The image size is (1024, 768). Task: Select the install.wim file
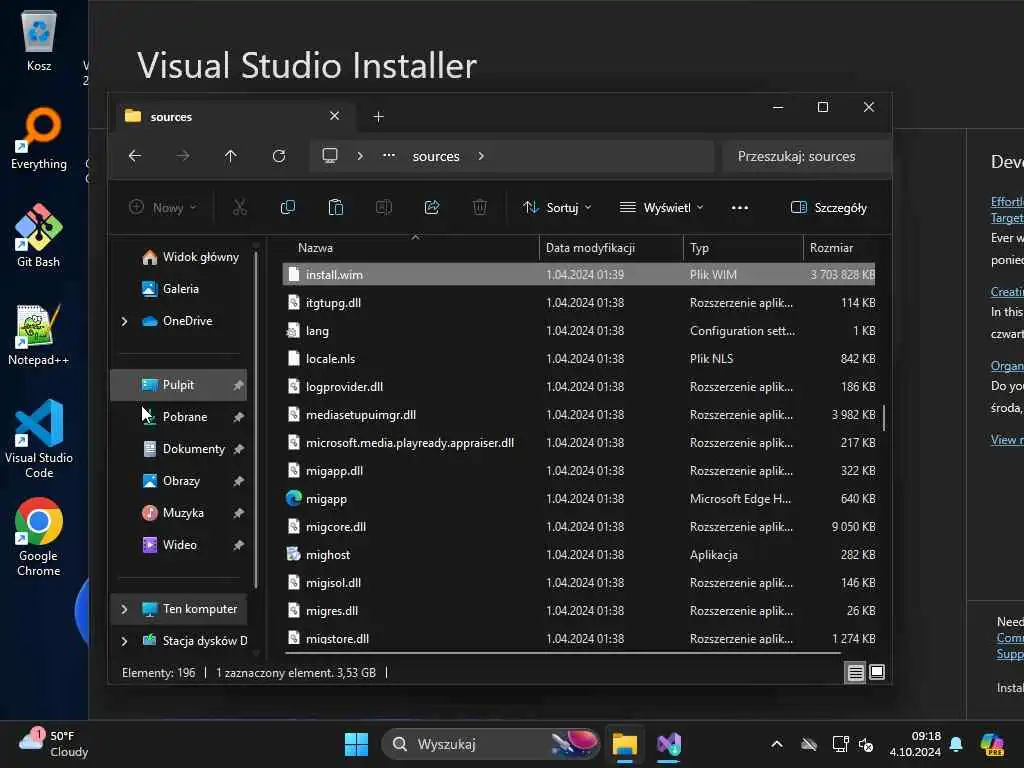pos(579,274)
